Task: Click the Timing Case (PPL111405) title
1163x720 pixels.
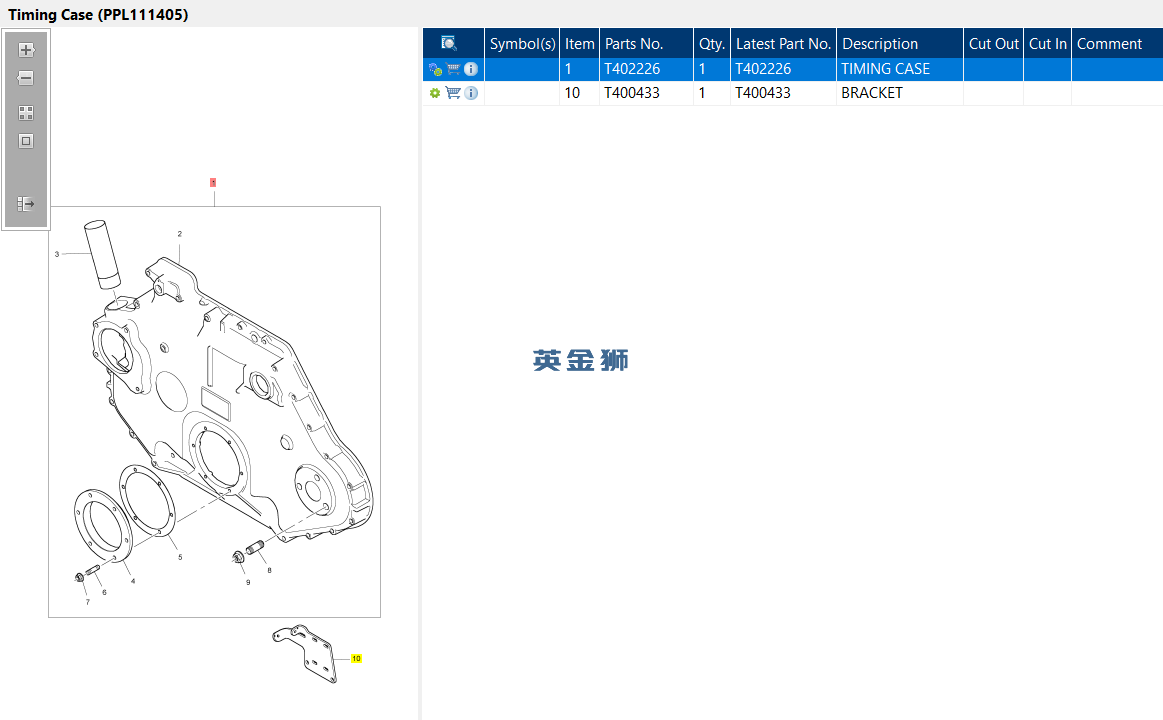Action: coord(98,14)
